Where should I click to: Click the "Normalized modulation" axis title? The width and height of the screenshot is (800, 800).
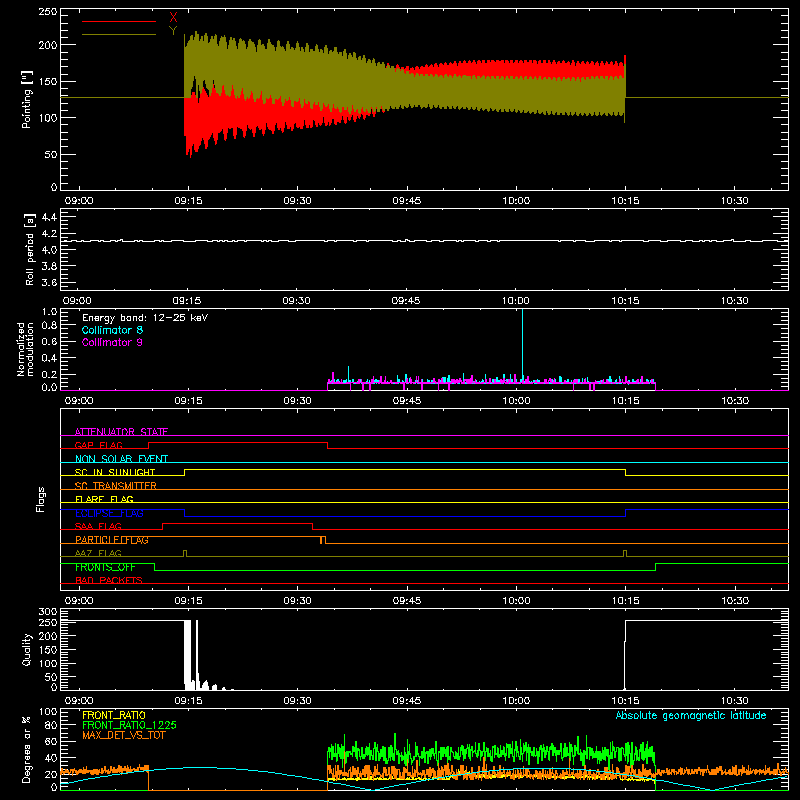(25, 349)
